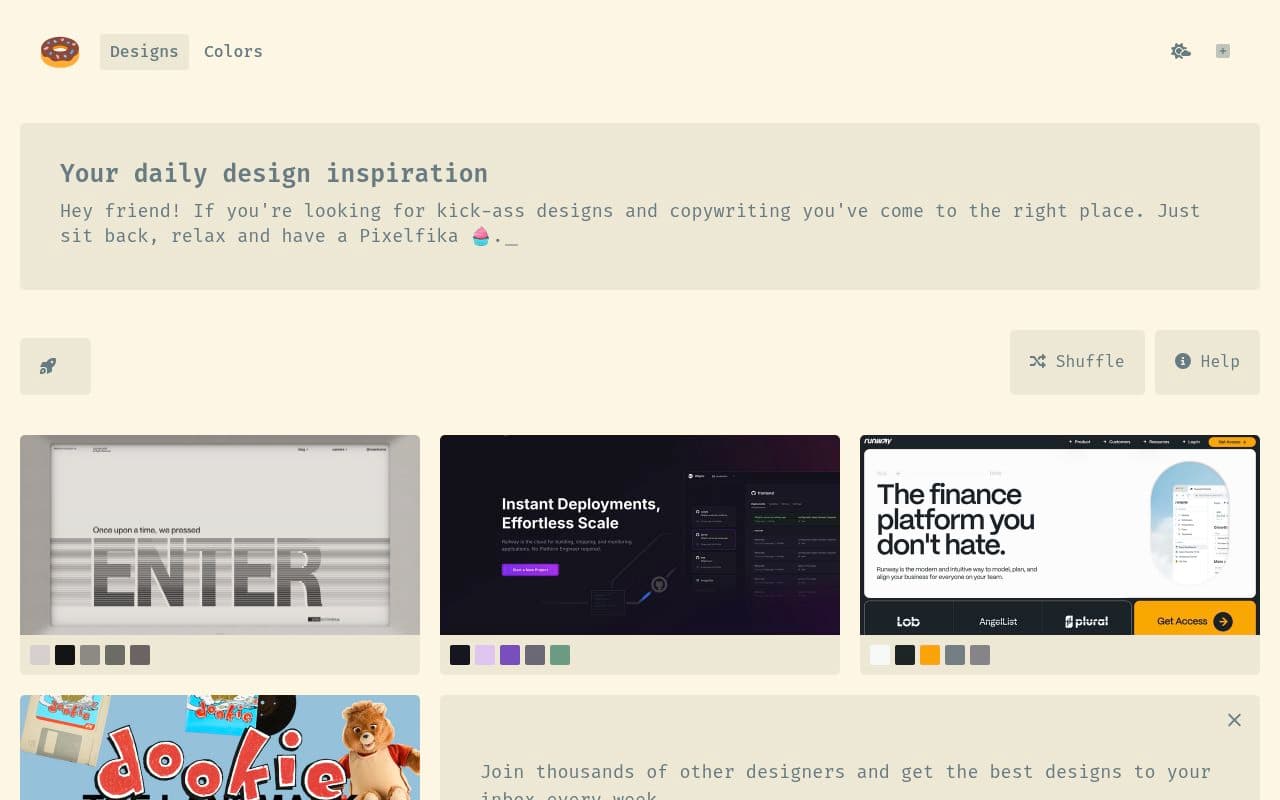This screenshot has height=800, width=1280.
Task: Dismiss the newsletter signup banner
Action: coord(1234,720)
